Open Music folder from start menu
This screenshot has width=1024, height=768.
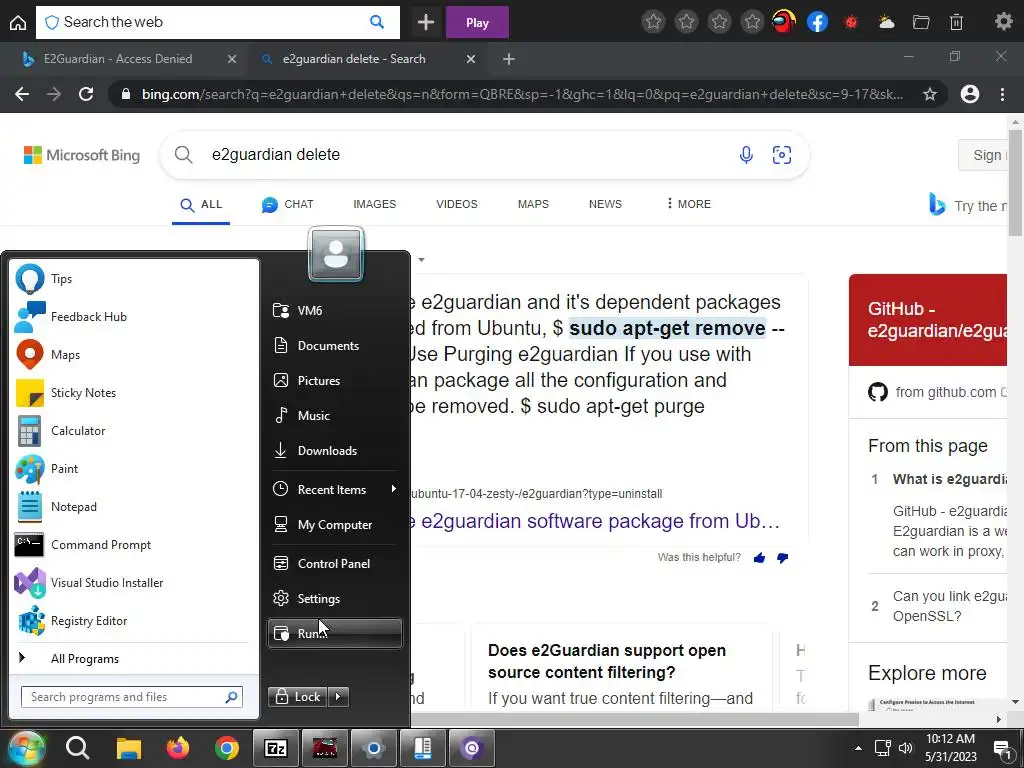(334, 415)
